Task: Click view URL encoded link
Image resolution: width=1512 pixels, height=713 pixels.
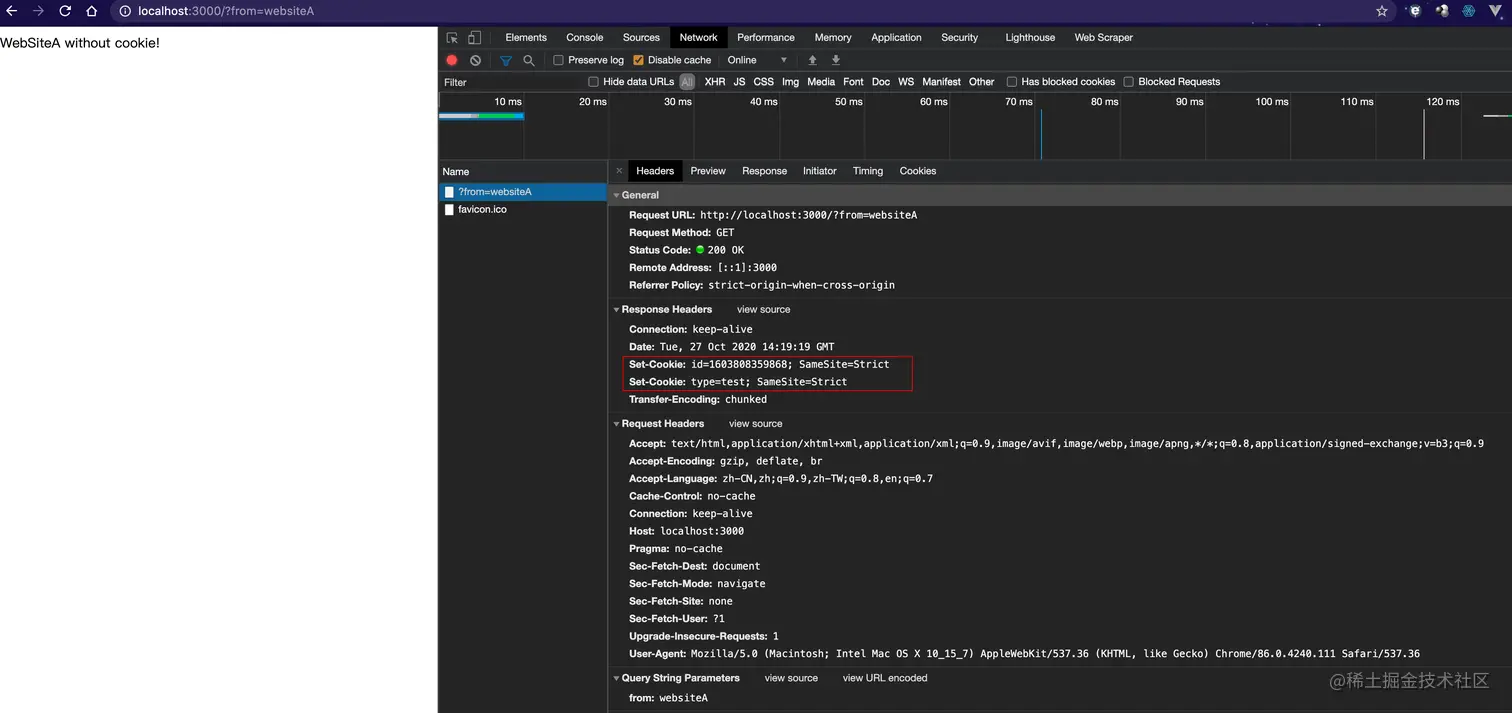Action: (885, 678)
